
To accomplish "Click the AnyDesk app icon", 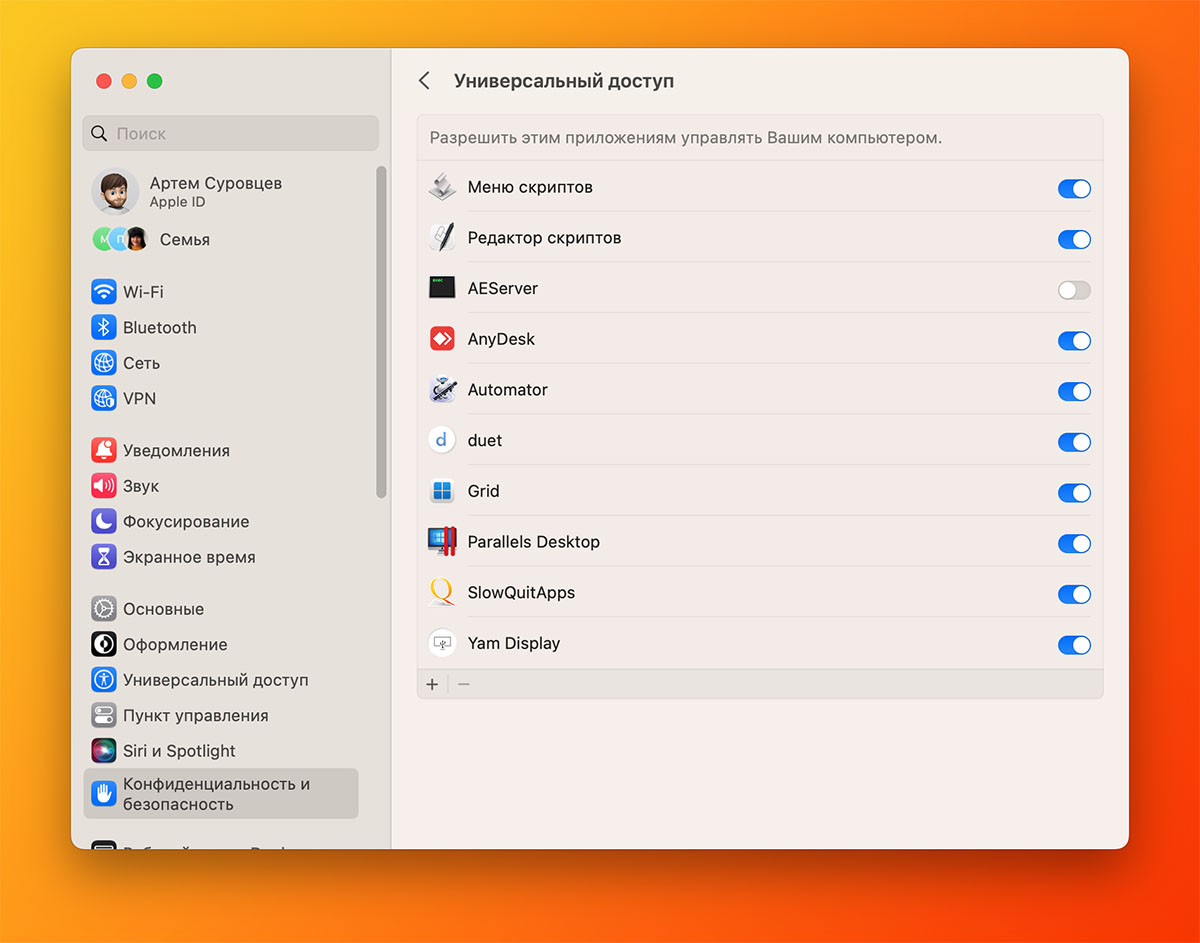I will tap(442, 339).
